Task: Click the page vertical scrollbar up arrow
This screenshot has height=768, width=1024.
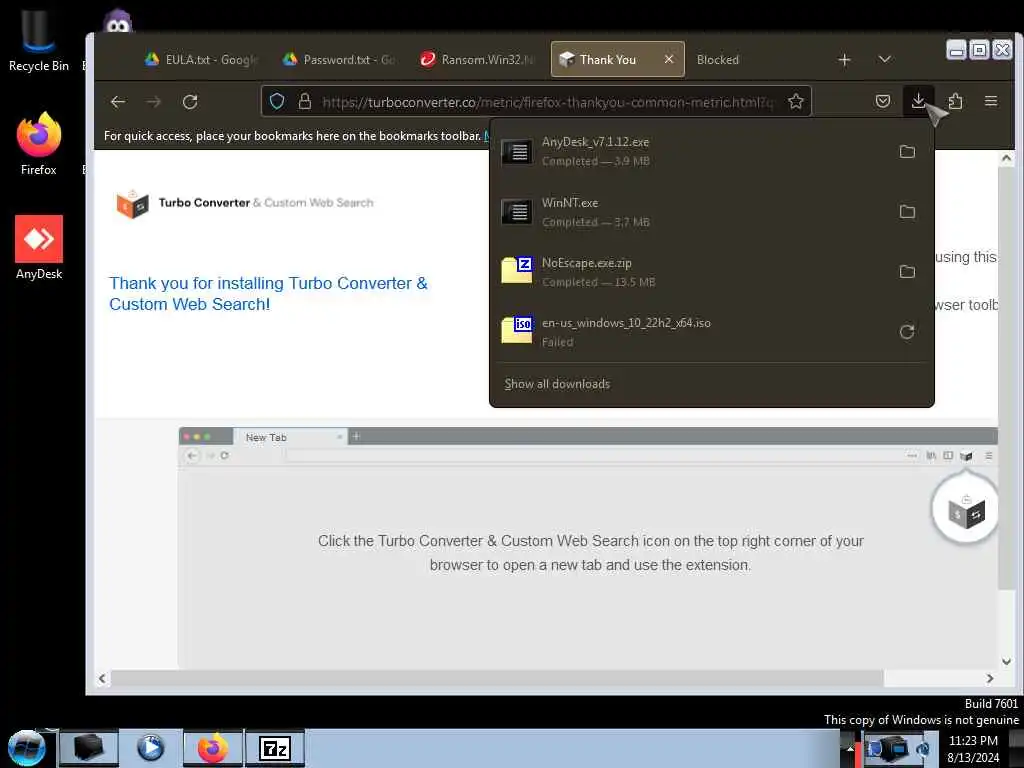Action: coord(1006,159)
